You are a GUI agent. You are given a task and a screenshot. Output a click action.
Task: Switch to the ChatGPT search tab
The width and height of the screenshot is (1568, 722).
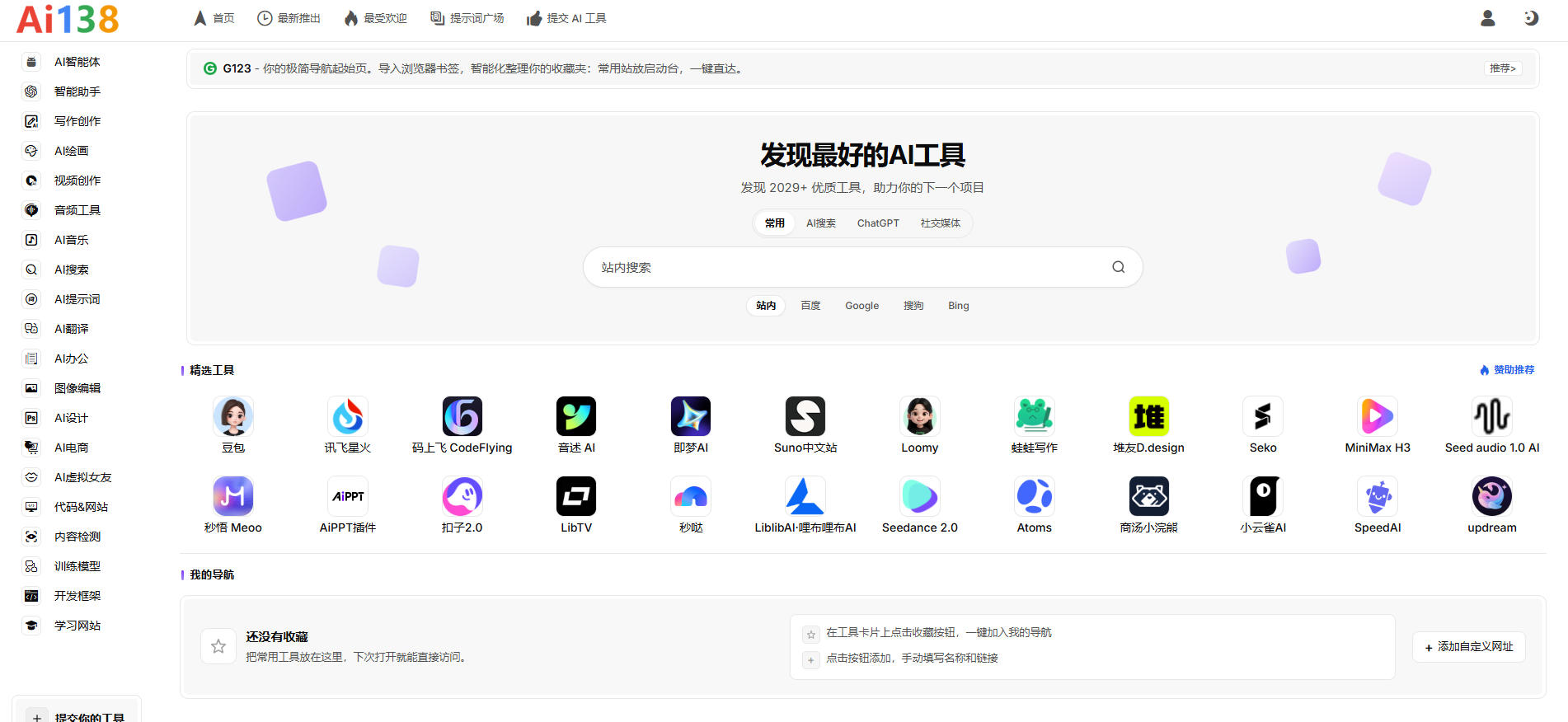click(x=878, y=223)
